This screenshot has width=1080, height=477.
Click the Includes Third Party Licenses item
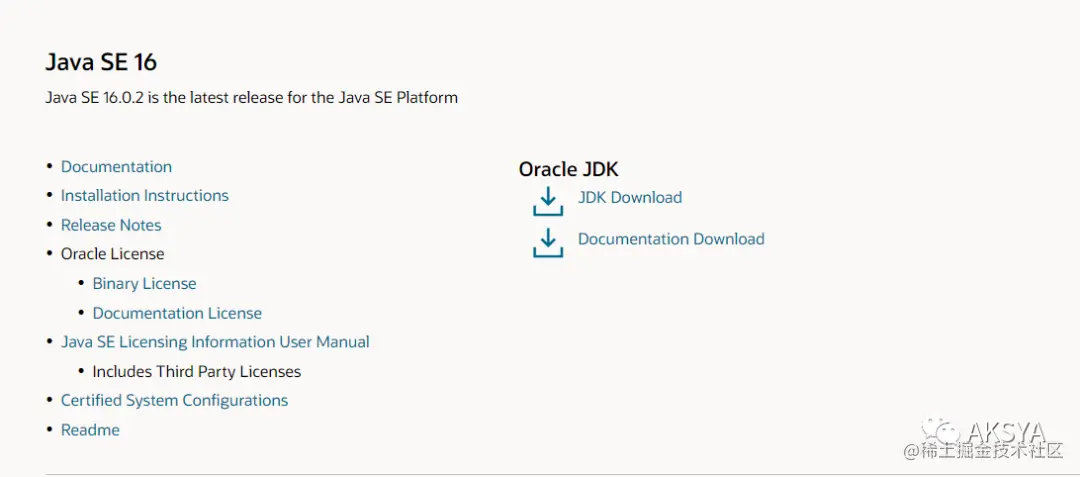coord(196,371)
